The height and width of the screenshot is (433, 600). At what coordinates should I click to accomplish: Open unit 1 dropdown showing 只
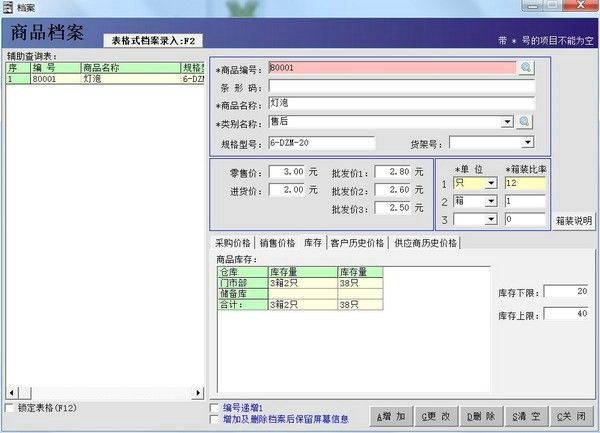491,183
